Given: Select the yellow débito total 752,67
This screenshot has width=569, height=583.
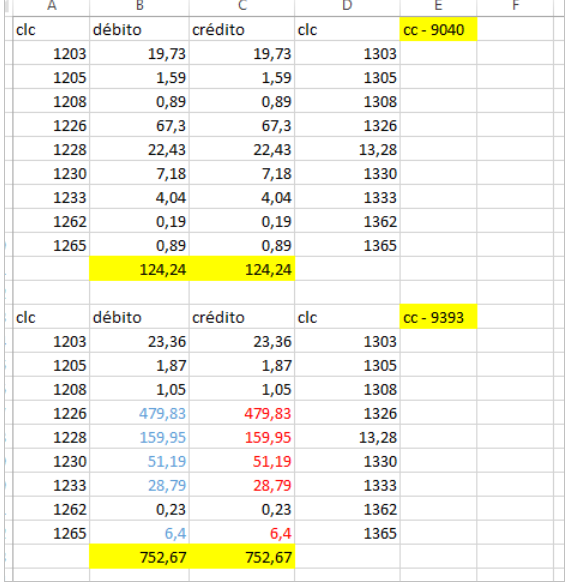Looking at the screenshot, I should point(139,557).
